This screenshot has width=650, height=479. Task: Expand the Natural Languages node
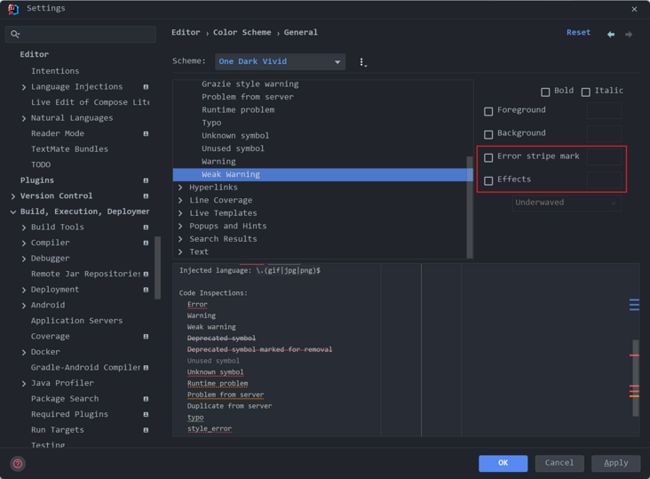(x=24, y=118)
